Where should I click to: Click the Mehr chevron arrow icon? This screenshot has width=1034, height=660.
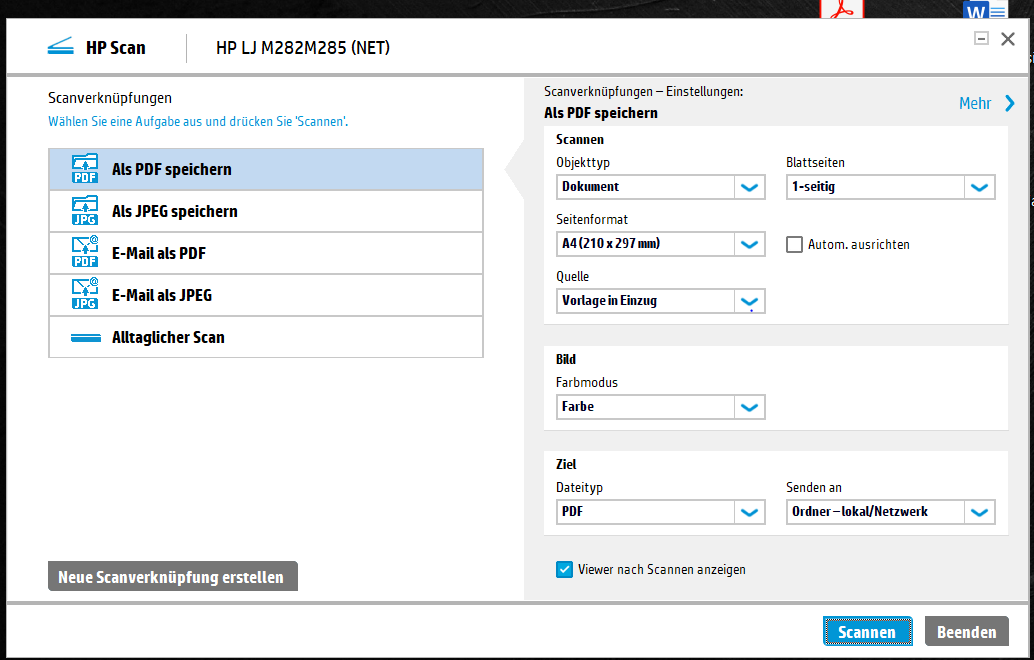tap(1010, 103)
